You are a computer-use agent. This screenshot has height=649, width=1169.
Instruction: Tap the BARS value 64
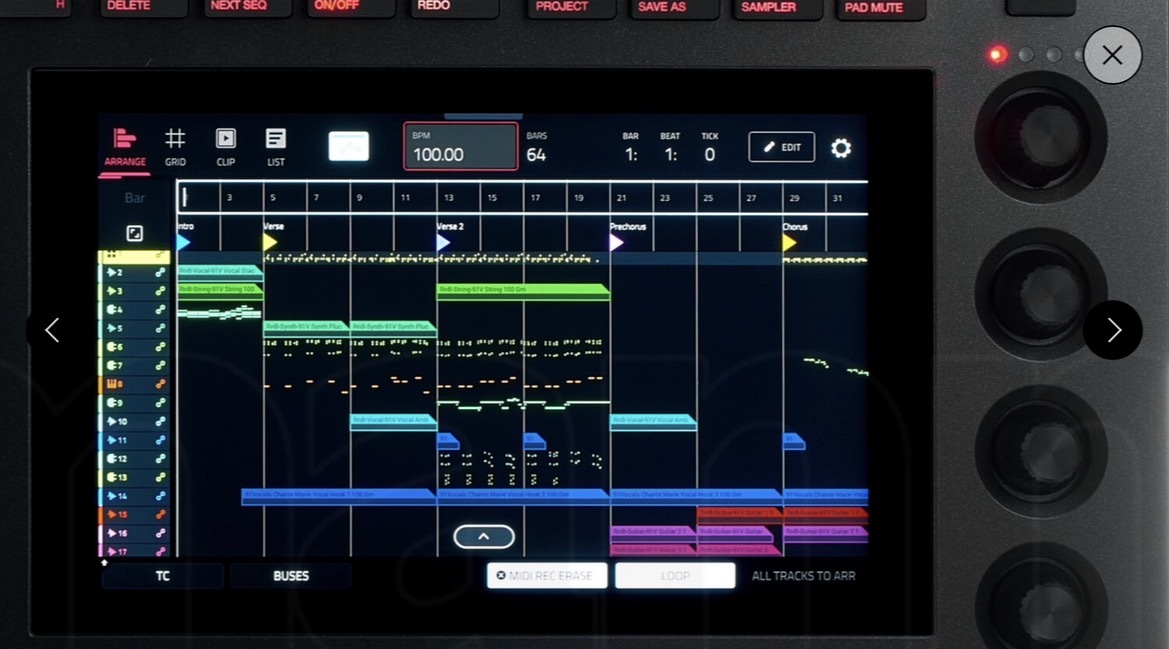coord(536,155)
